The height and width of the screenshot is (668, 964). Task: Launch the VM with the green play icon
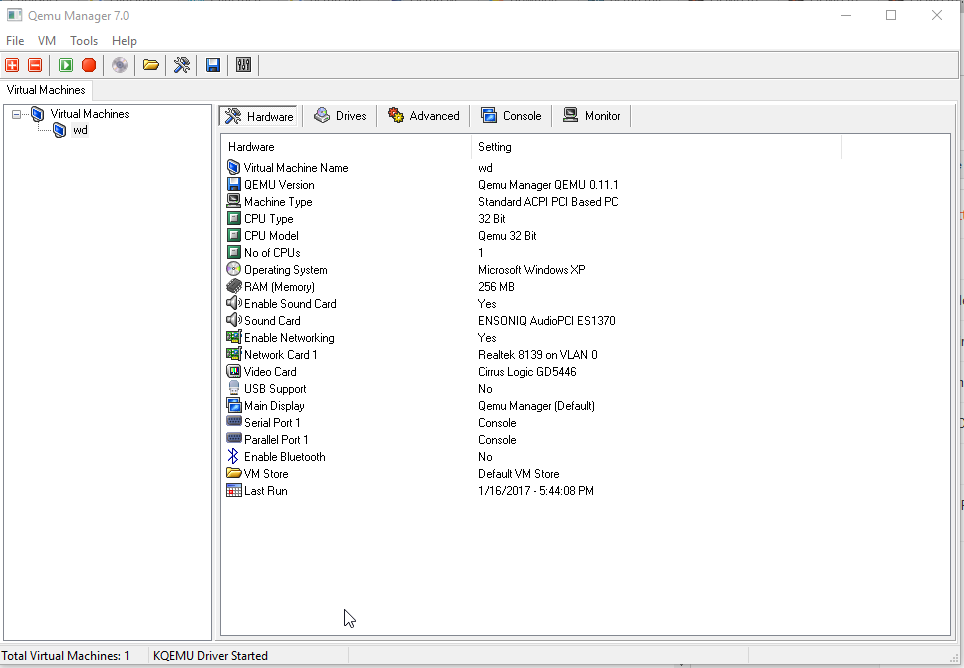64,64
